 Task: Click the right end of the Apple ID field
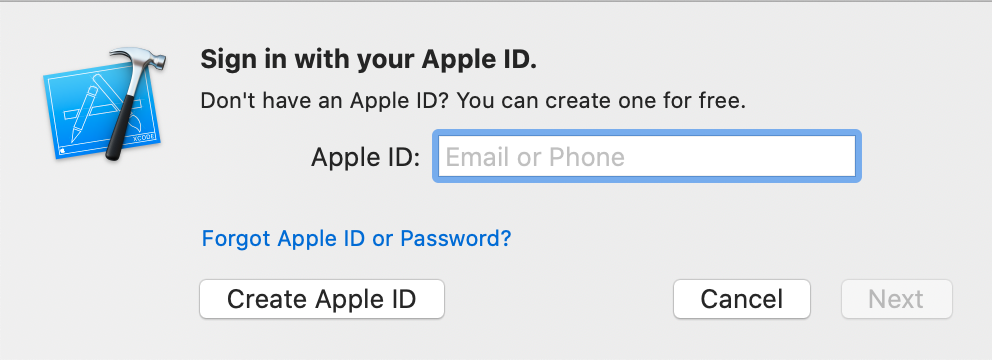coord(835,156)
